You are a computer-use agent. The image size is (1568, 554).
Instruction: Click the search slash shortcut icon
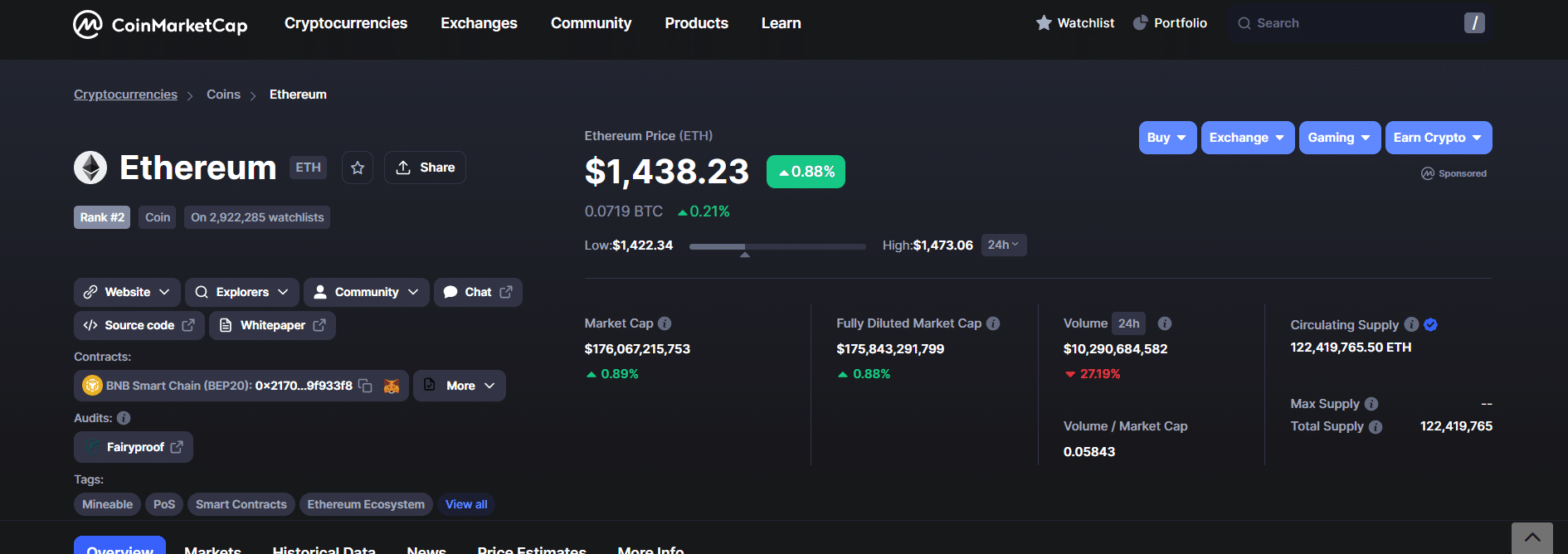1474,23
